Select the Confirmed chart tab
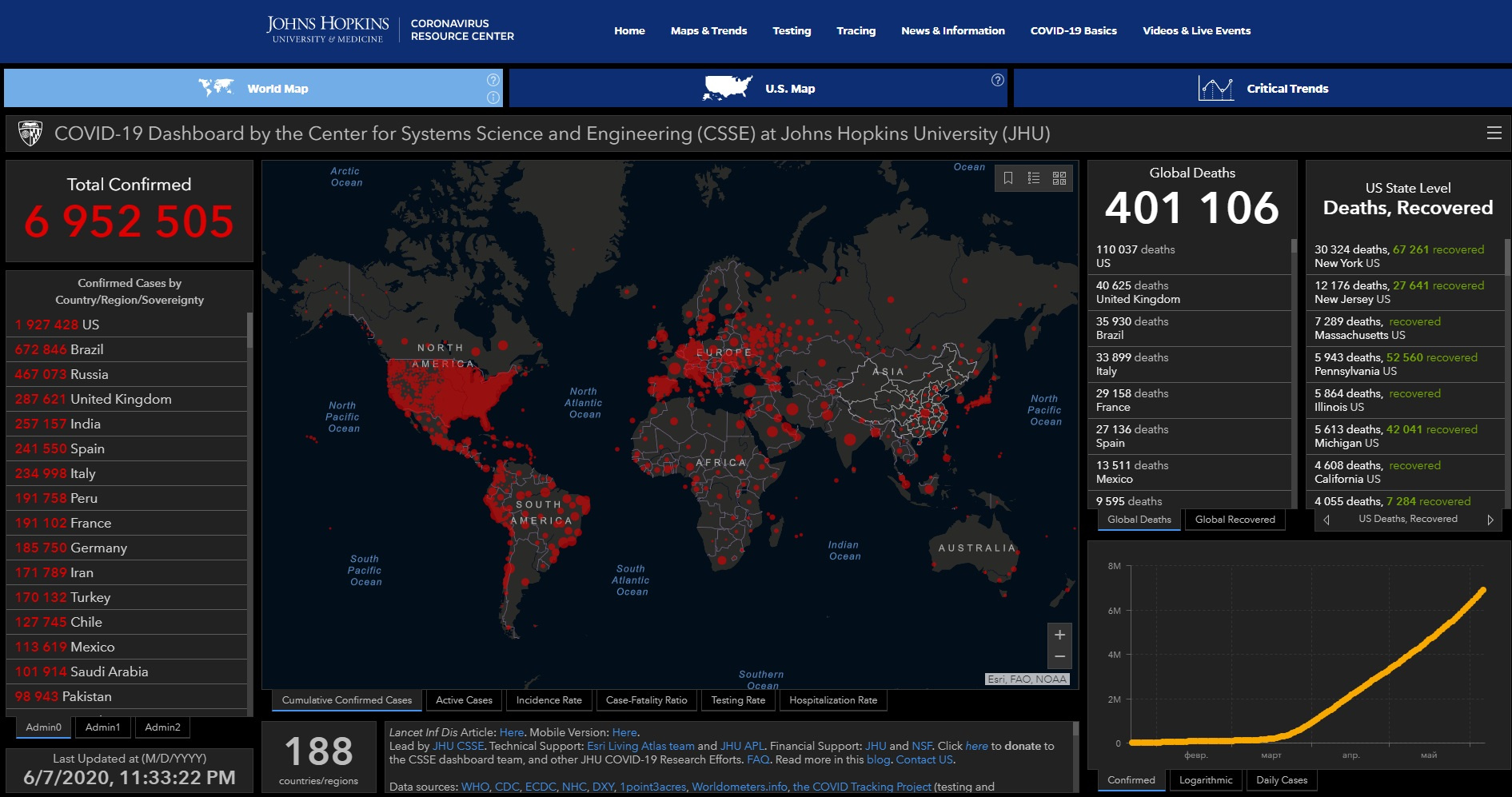1512x797 pixels. pos(1131,780)
